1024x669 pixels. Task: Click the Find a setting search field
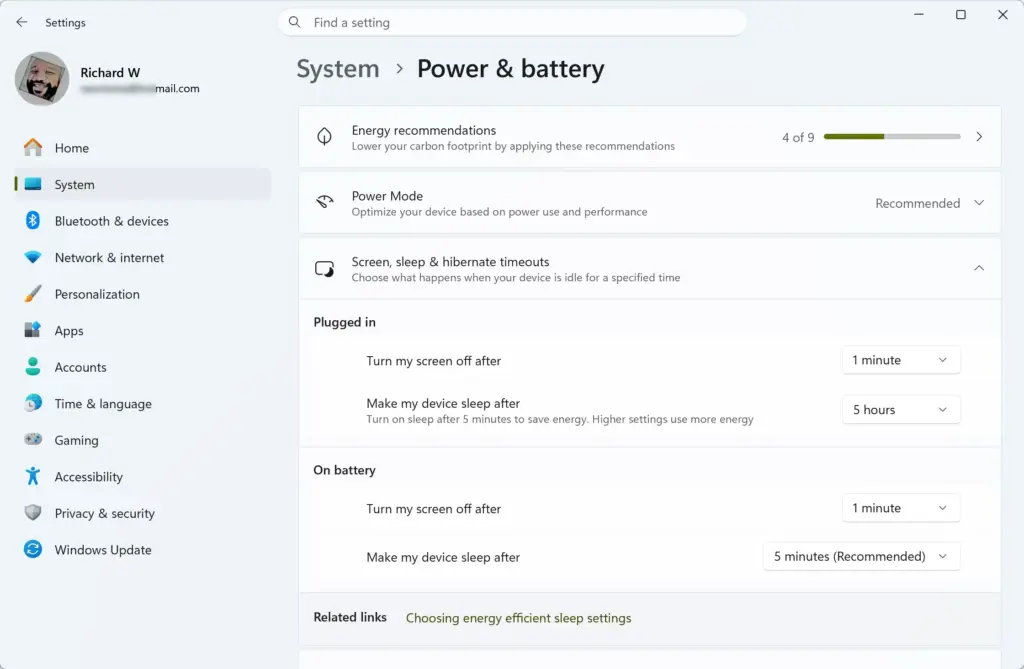(x=512, y=22)
